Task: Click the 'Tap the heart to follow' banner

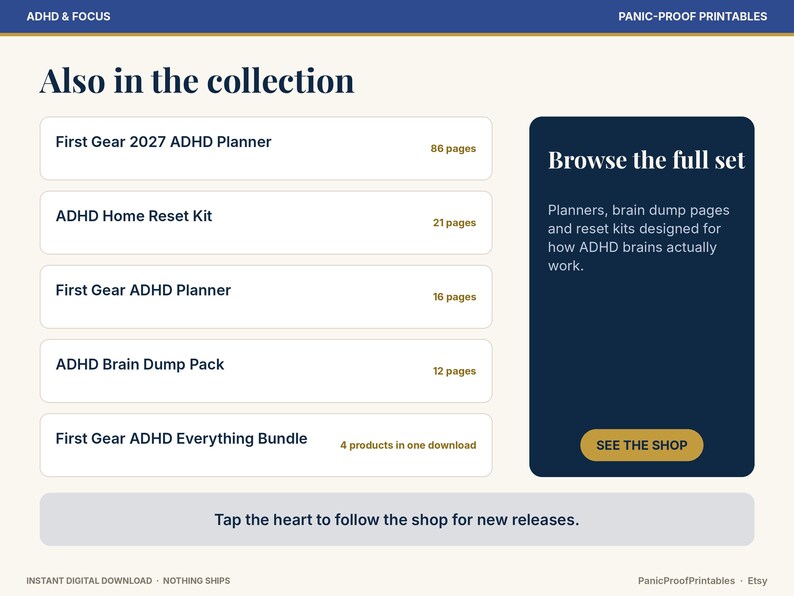Action: tap(397, 520)
